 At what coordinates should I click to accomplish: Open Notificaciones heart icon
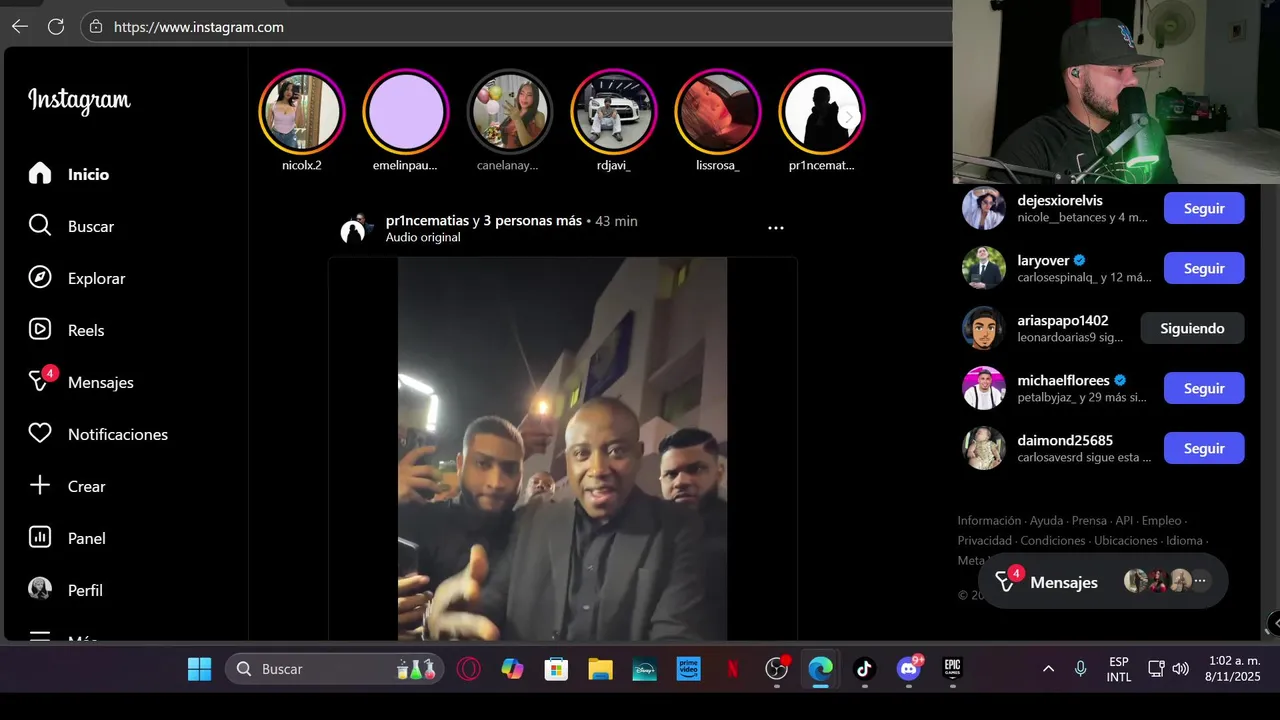[40, 434]
